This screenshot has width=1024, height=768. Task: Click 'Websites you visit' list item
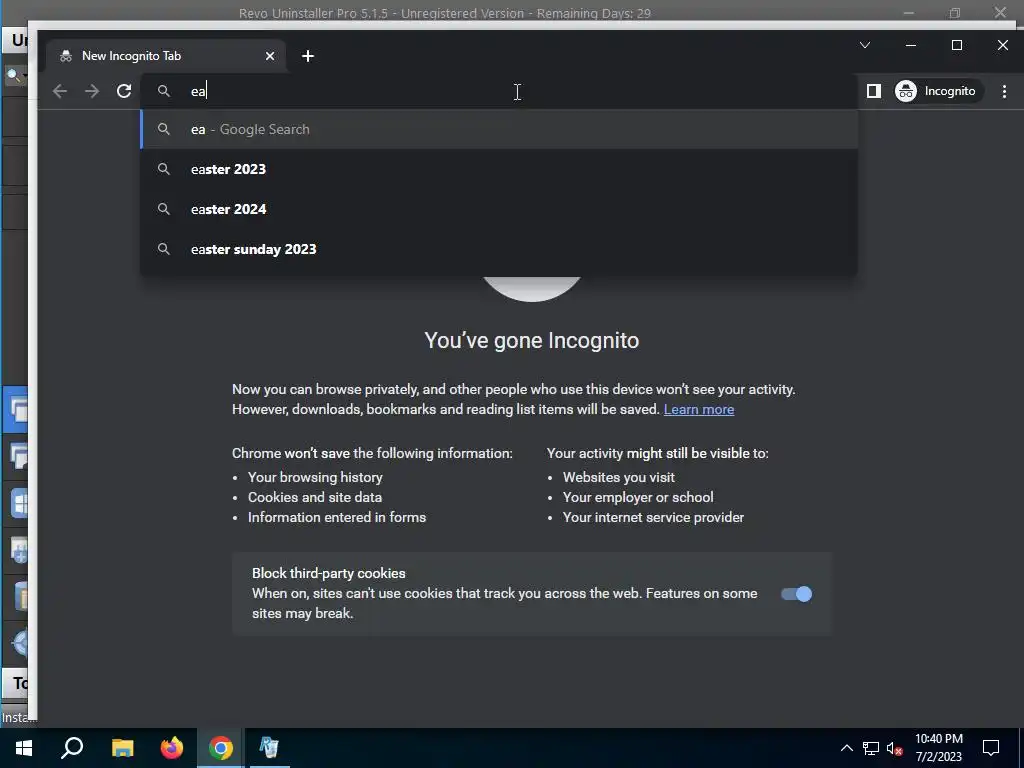click(618, 477)
